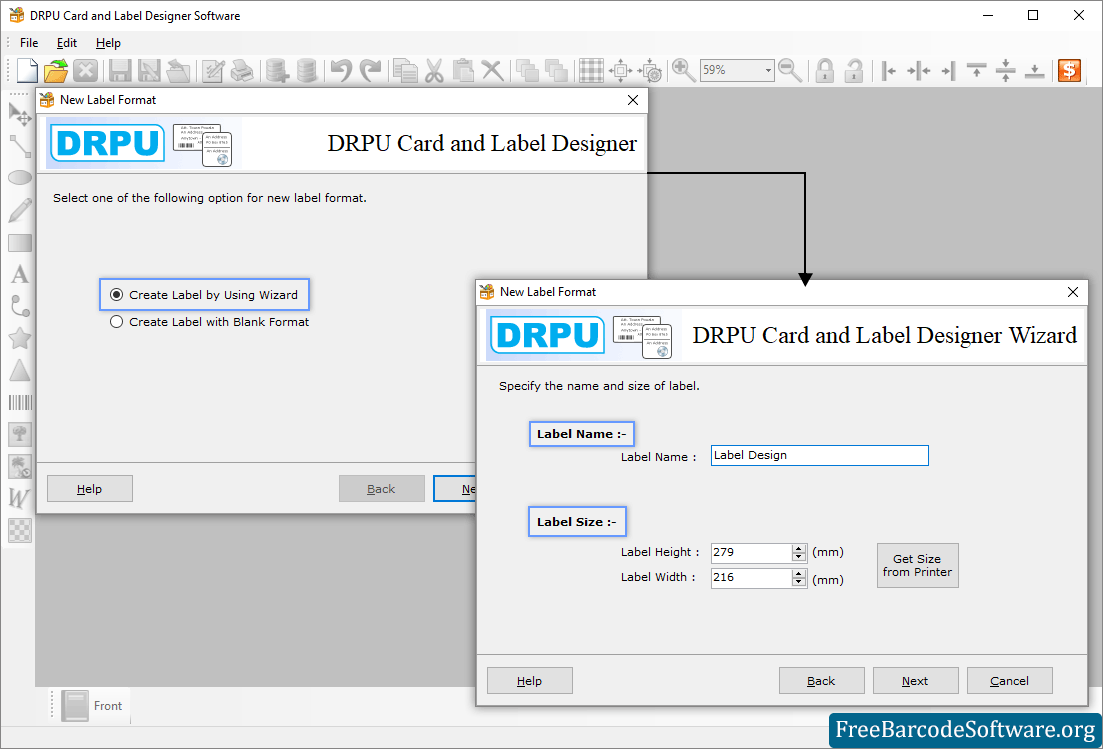Increase Label Height with up spinner
Viewport: 1103px width, 749px height.
click(x=798, y=549)
